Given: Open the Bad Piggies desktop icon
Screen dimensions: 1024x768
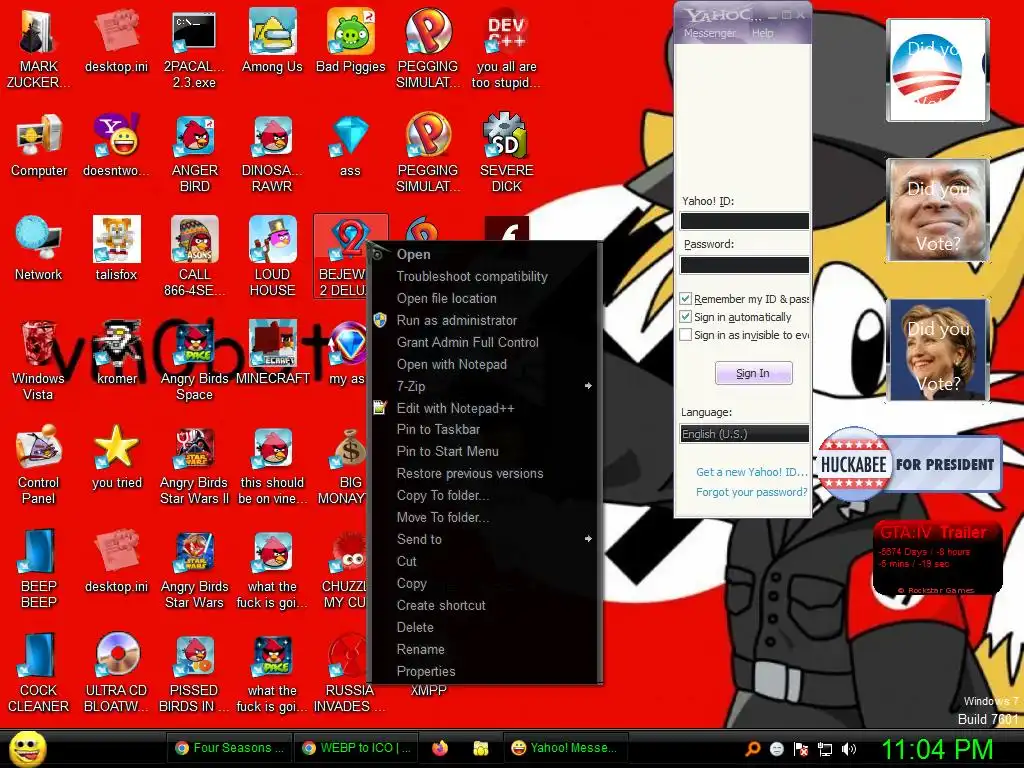Looking at the screenshot, I should pos(351,40).
